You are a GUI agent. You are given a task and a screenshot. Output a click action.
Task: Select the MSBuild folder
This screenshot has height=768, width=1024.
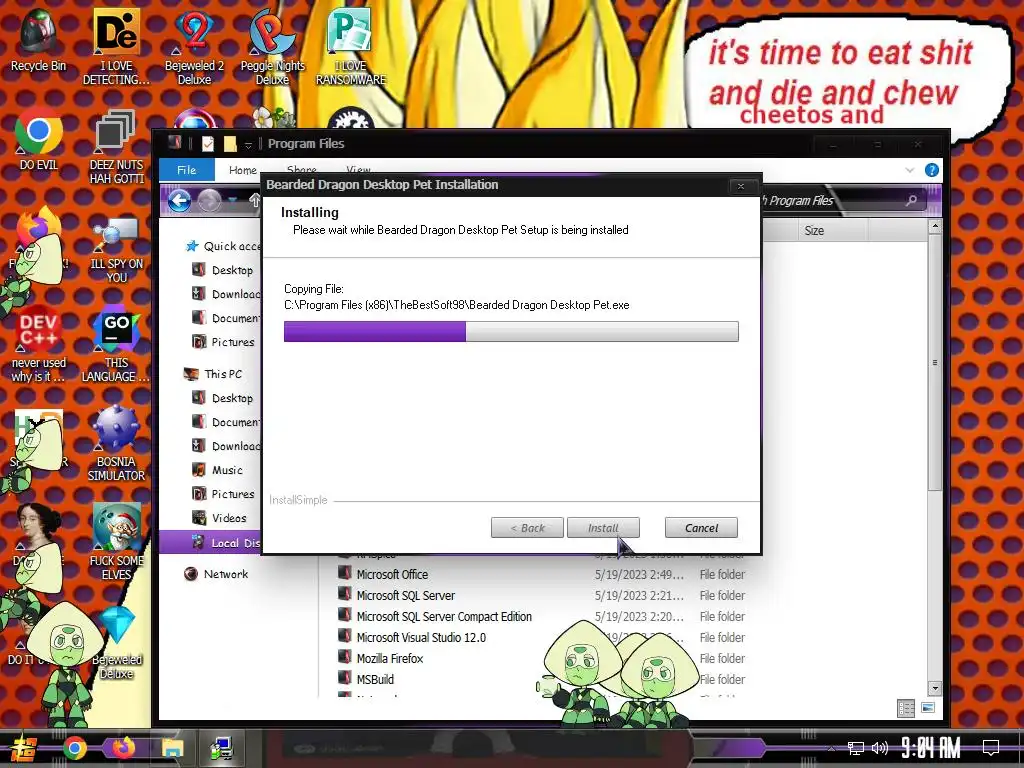376,679
